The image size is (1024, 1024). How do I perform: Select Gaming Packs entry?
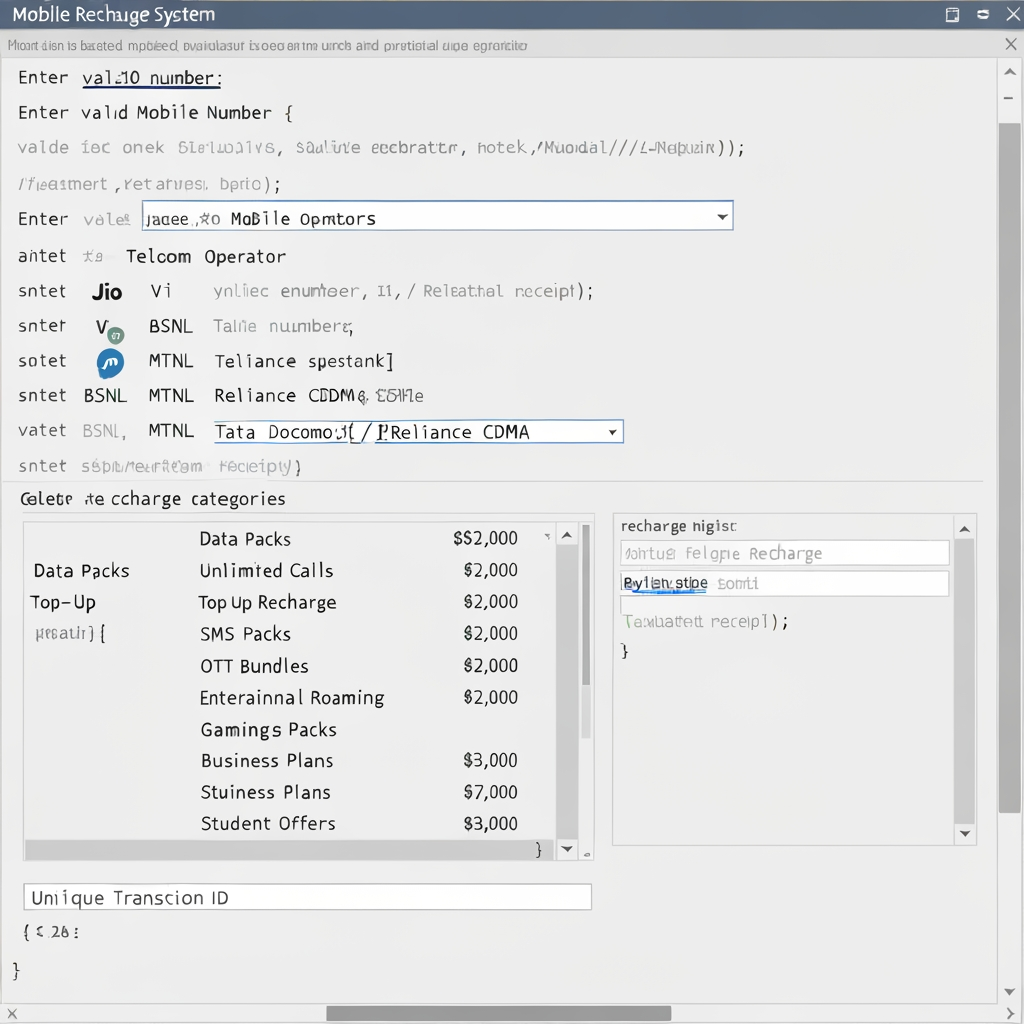coord(268,729)
